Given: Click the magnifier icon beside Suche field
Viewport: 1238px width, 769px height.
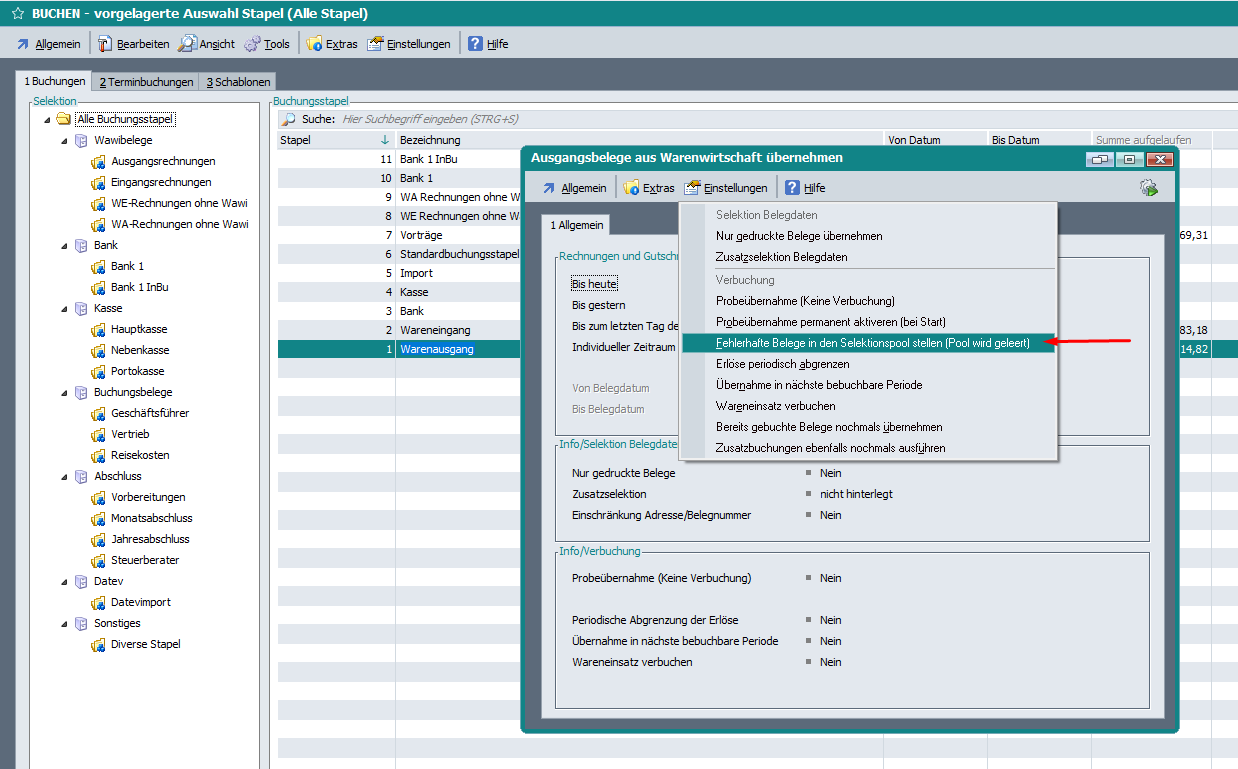Looking at the screenshot, I should [288, 119].
